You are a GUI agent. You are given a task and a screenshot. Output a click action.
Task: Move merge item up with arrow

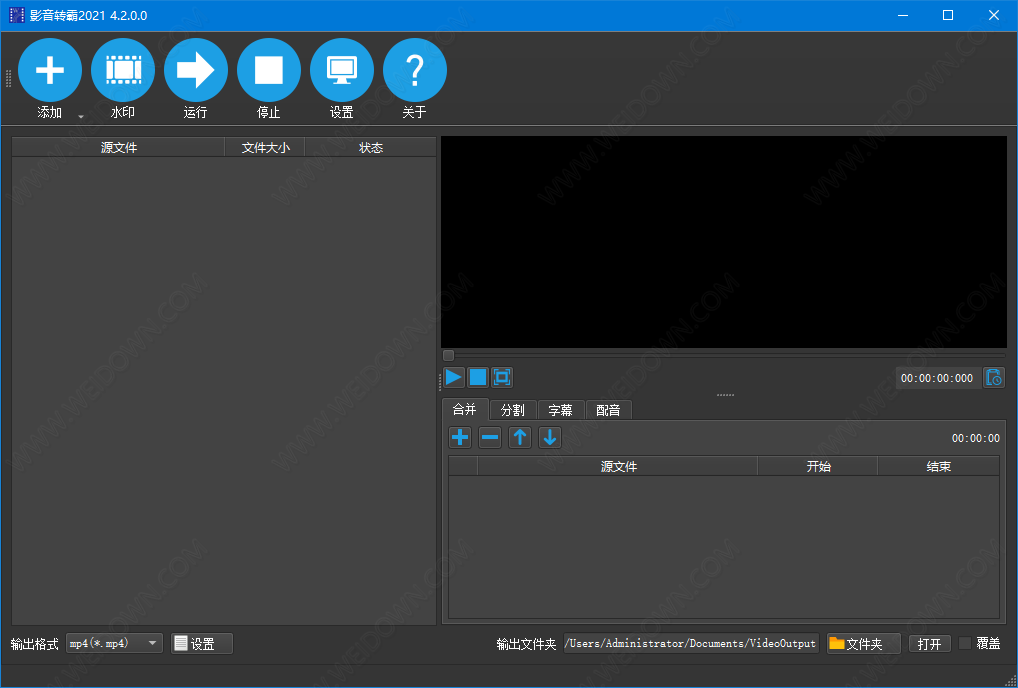point(519,437)
